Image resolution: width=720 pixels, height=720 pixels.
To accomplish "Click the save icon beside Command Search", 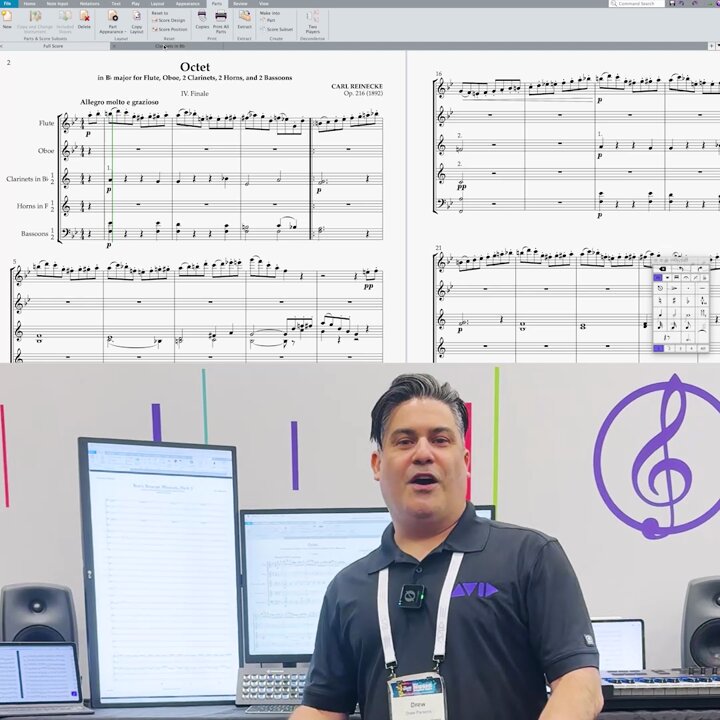I will point(672,3).
